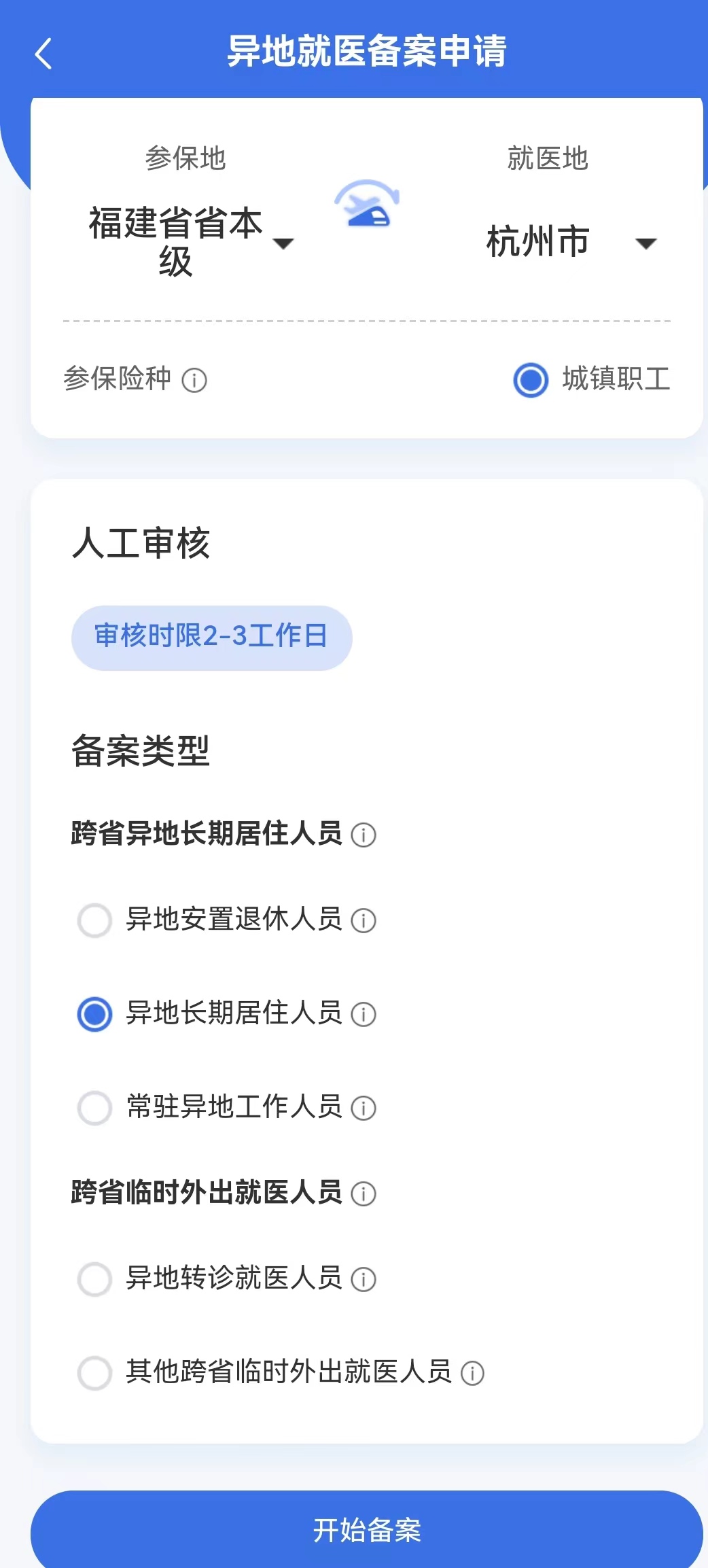Tap the back arrow icon
The height and width of the screenshot is (1568, 708).
[x=43, y=53]
